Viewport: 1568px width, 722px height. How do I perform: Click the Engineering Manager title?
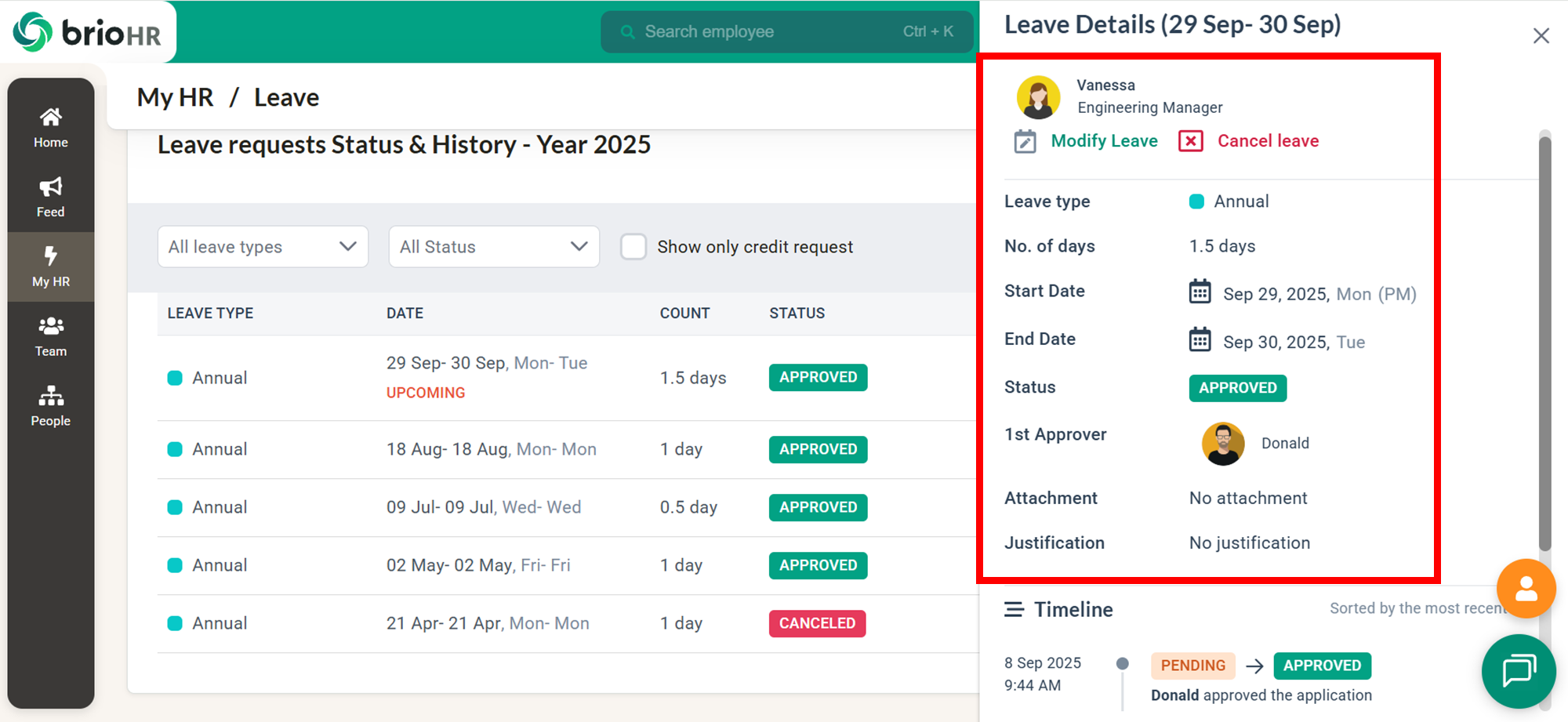tap(1149, 107)
